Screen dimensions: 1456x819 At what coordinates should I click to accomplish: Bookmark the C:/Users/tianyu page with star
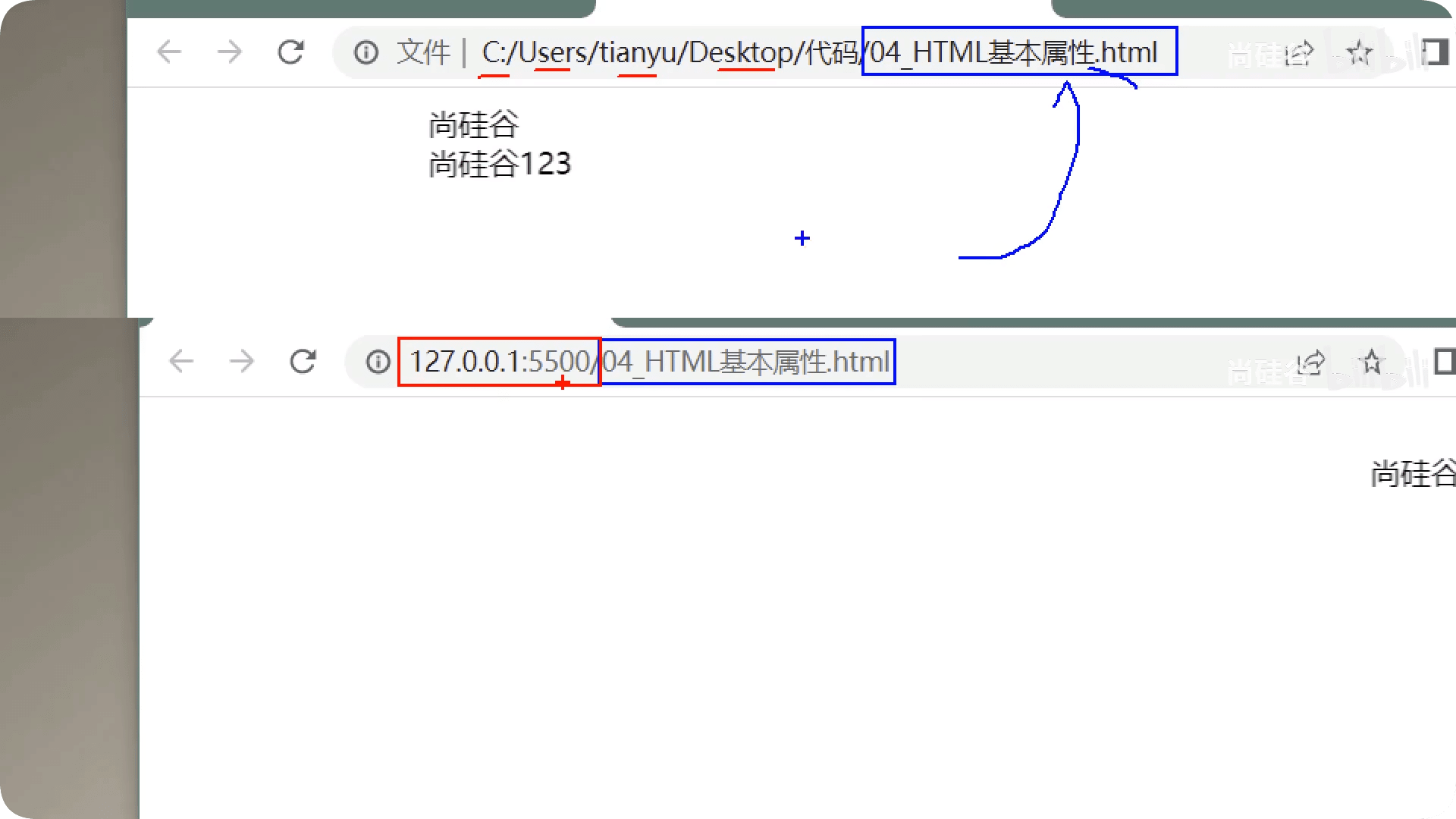click(1358, 53)
